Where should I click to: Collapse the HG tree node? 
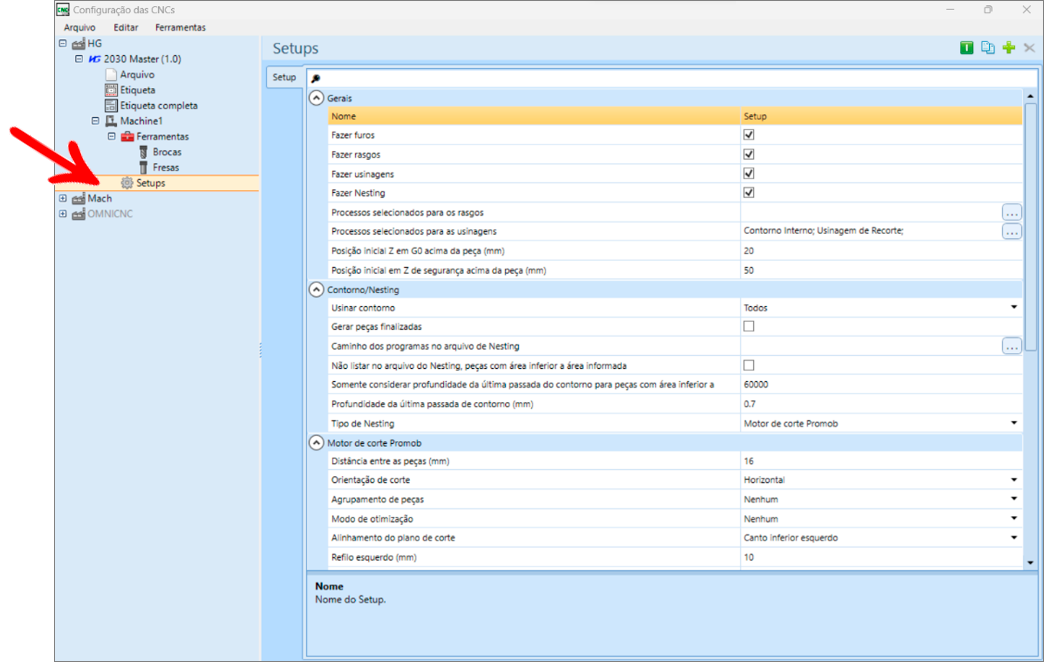(x=63, y=43)
